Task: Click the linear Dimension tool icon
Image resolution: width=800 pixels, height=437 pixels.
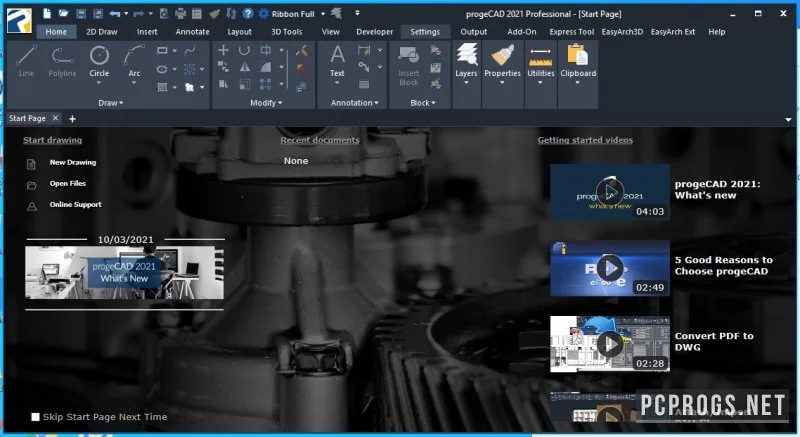Action: pos(364,50)
